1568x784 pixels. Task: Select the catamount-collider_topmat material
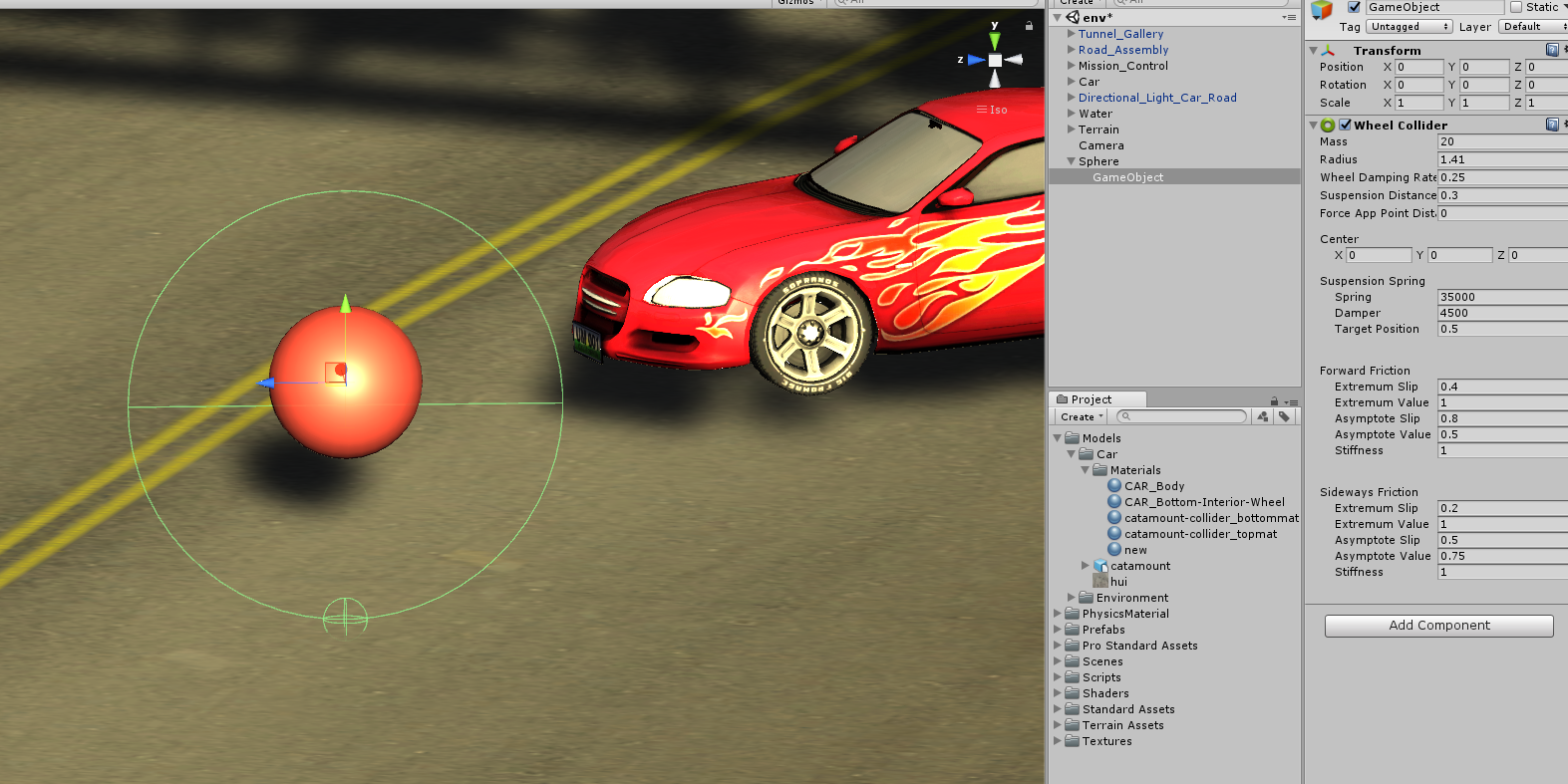(x=1192, y=534)
